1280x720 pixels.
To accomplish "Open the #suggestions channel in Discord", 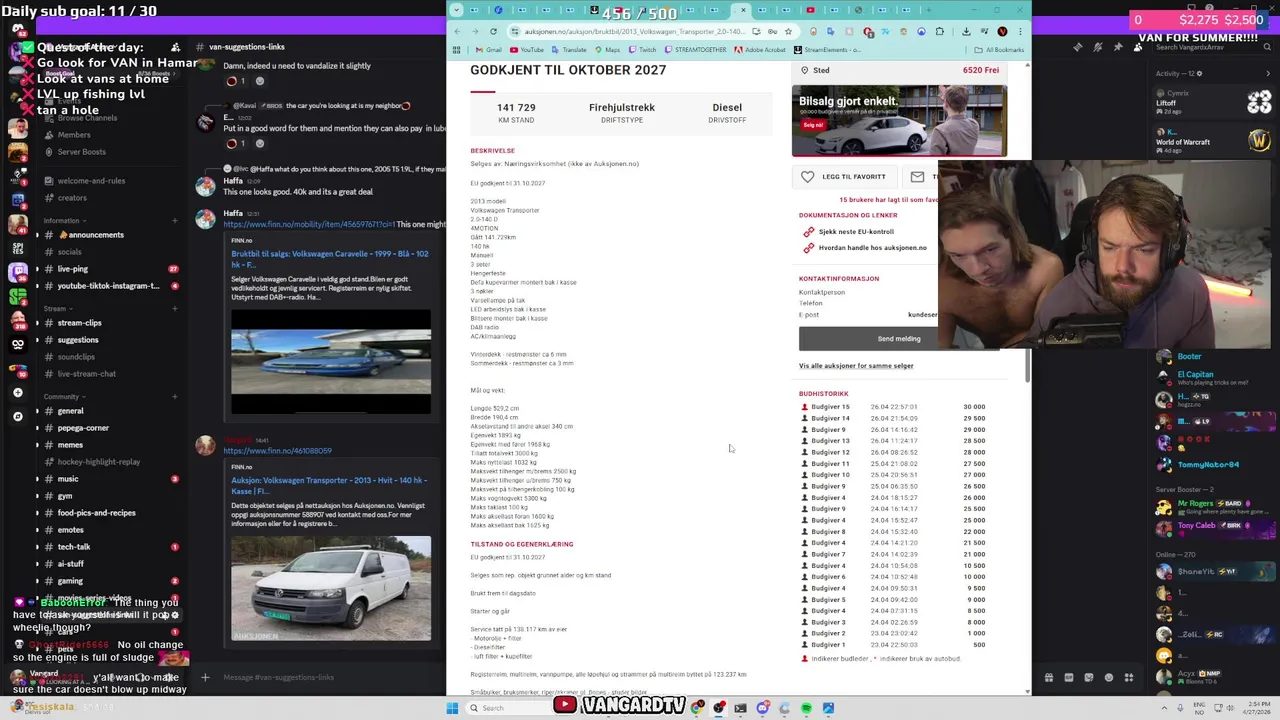I will (x=78, y=340).
